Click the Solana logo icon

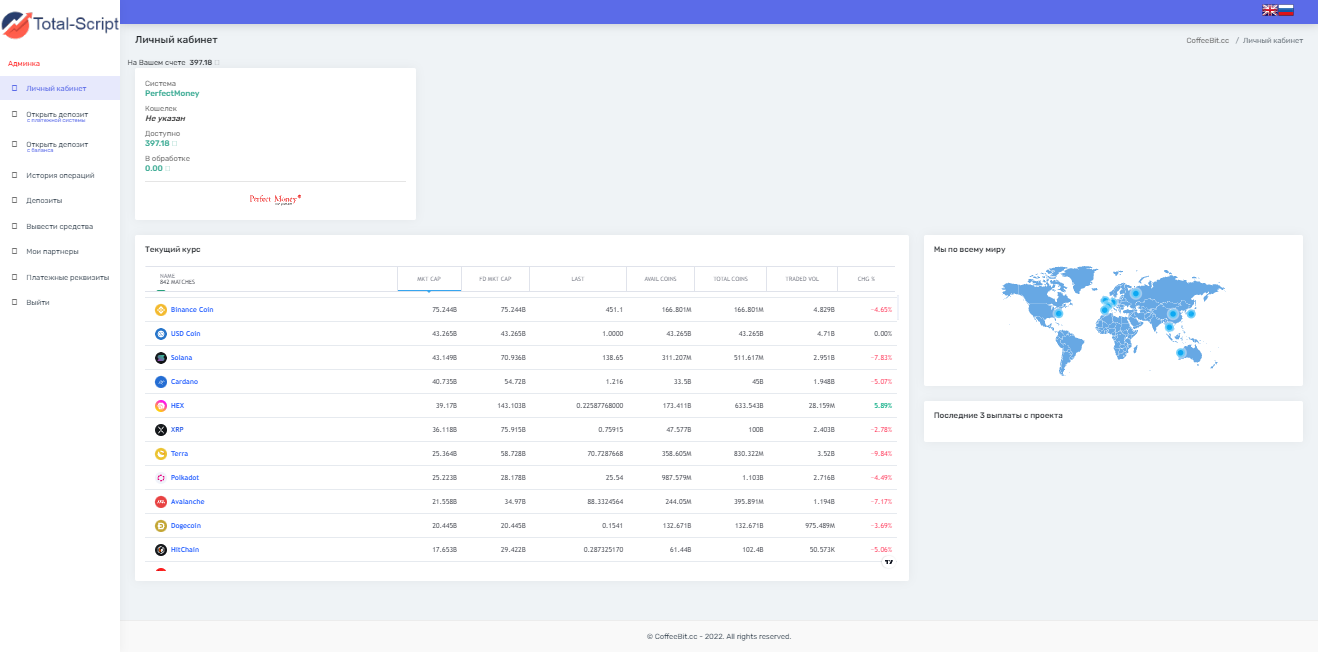pos(160,358)
